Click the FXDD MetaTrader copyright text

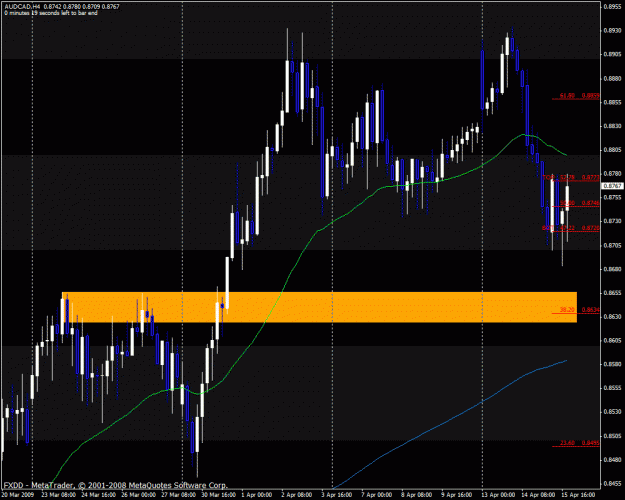pos(116,485)
